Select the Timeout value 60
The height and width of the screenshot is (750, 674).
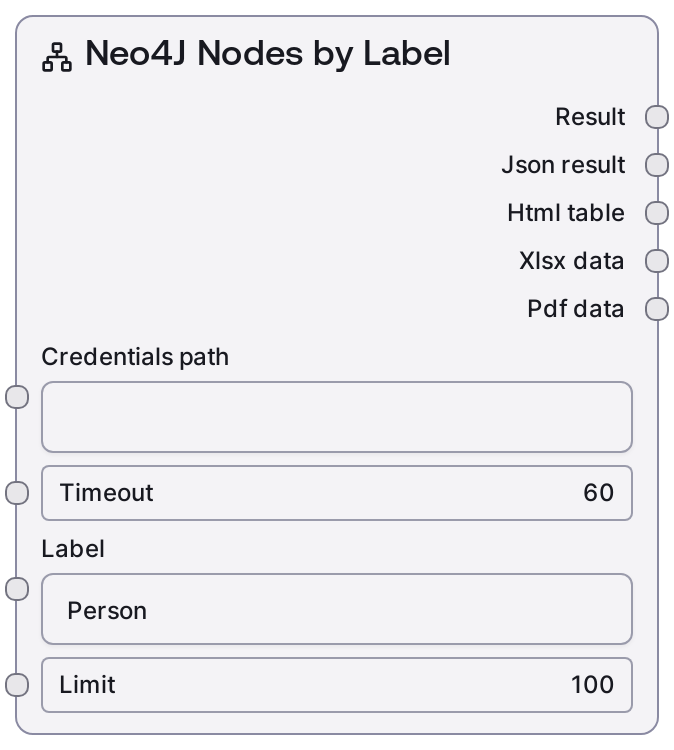pyautogui.click(x=598, y=493)
